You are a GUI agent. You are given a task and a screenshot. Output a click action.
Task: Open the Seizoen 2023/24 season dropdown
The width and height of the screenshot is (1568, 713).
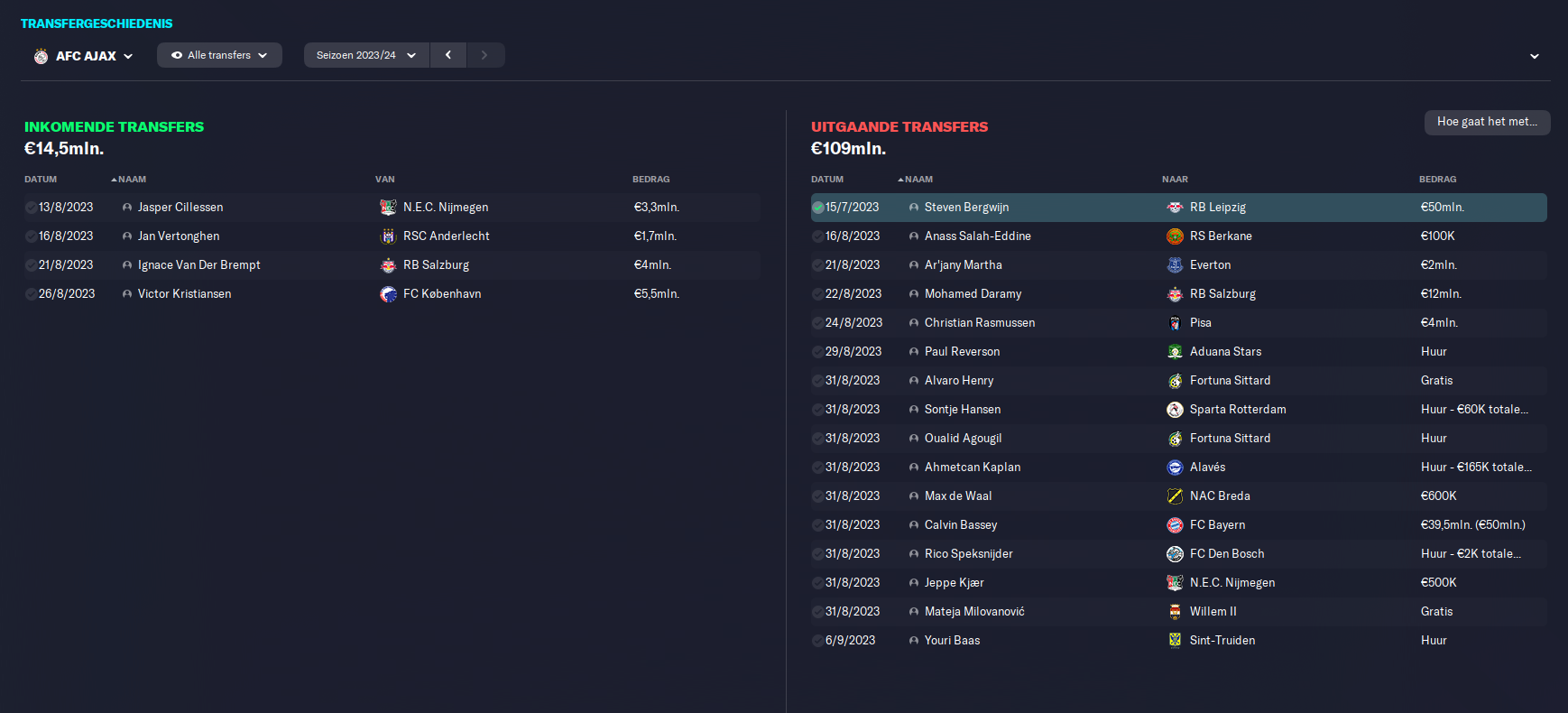(x=366, y=55)
